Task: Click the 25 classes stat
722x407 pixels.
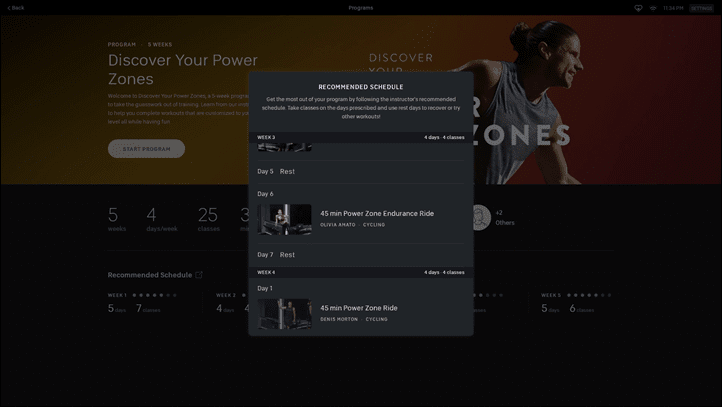Action: point(209,219)
